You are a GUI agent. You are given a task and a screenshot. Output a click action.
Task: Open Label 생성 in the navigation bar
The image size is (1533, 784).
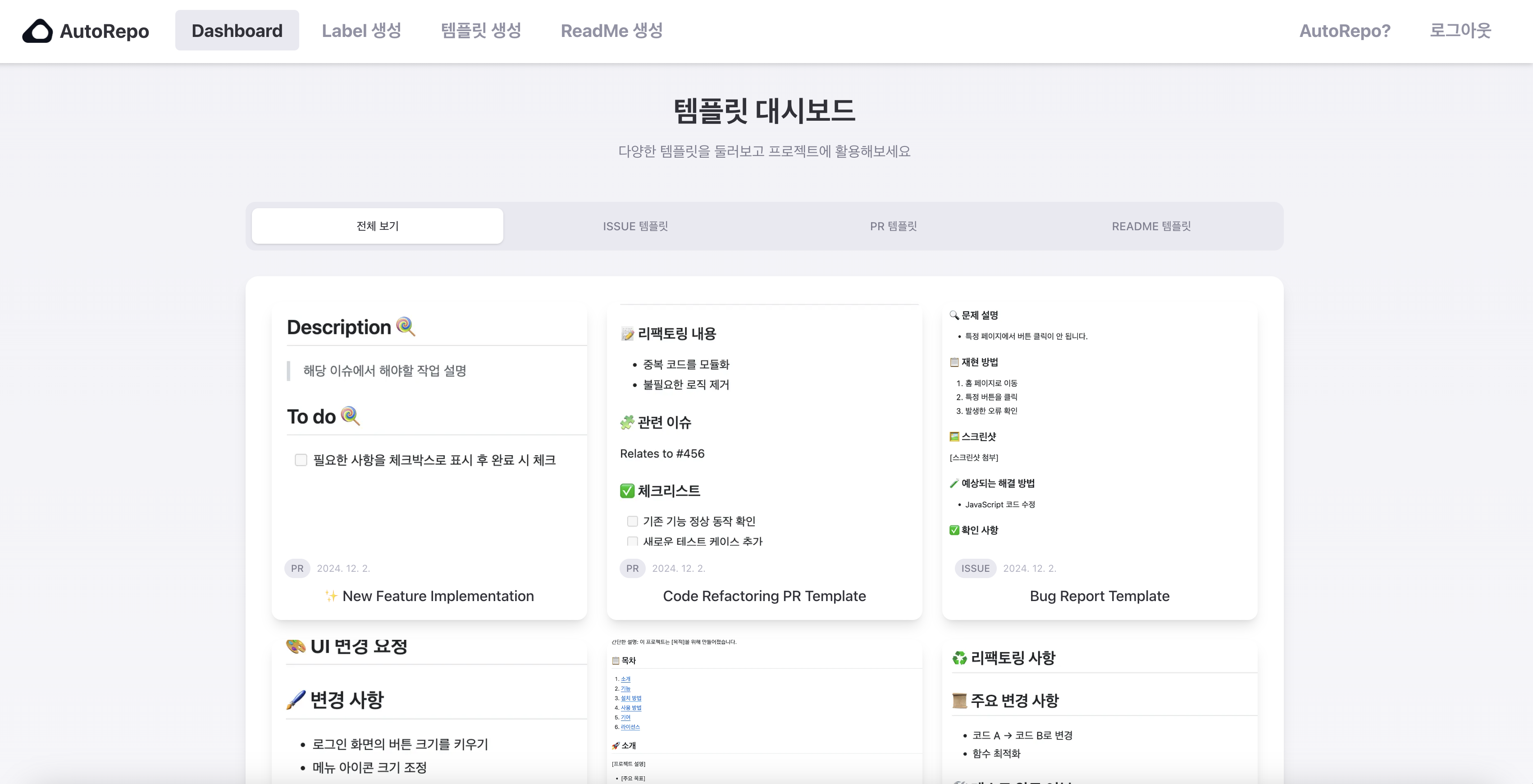coord(361,31)
